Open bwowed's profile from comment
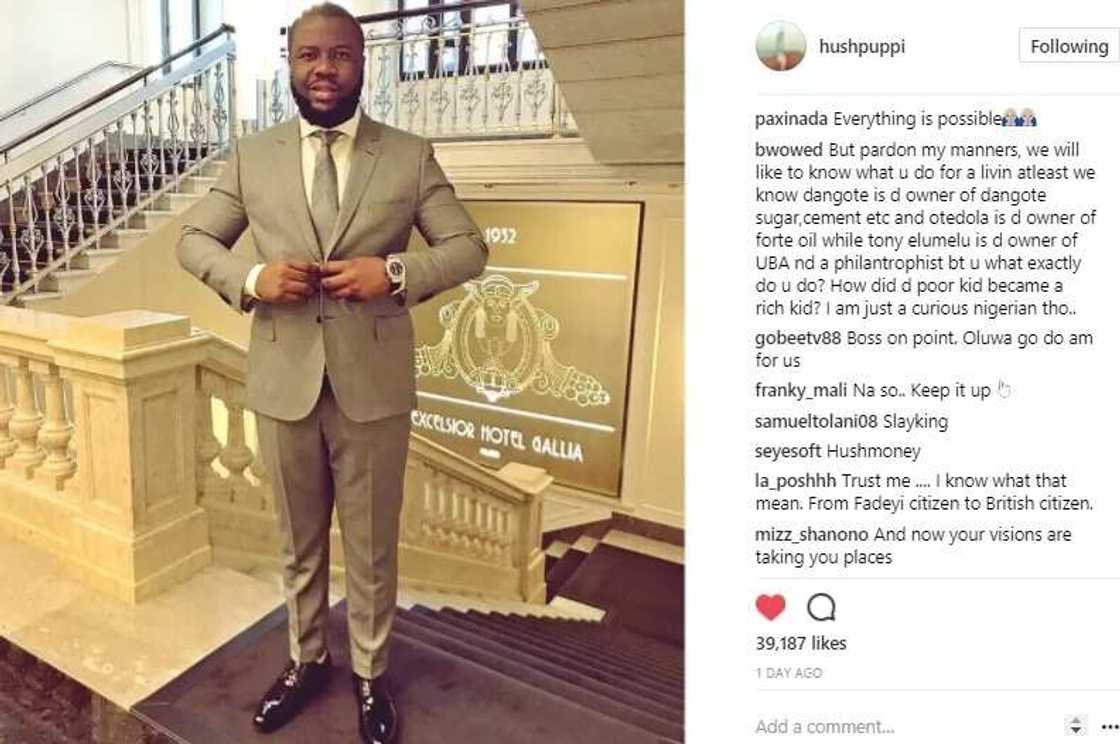Image resolution: width=1120 pixels, height=744 pixels. click(x=789, y=150)
